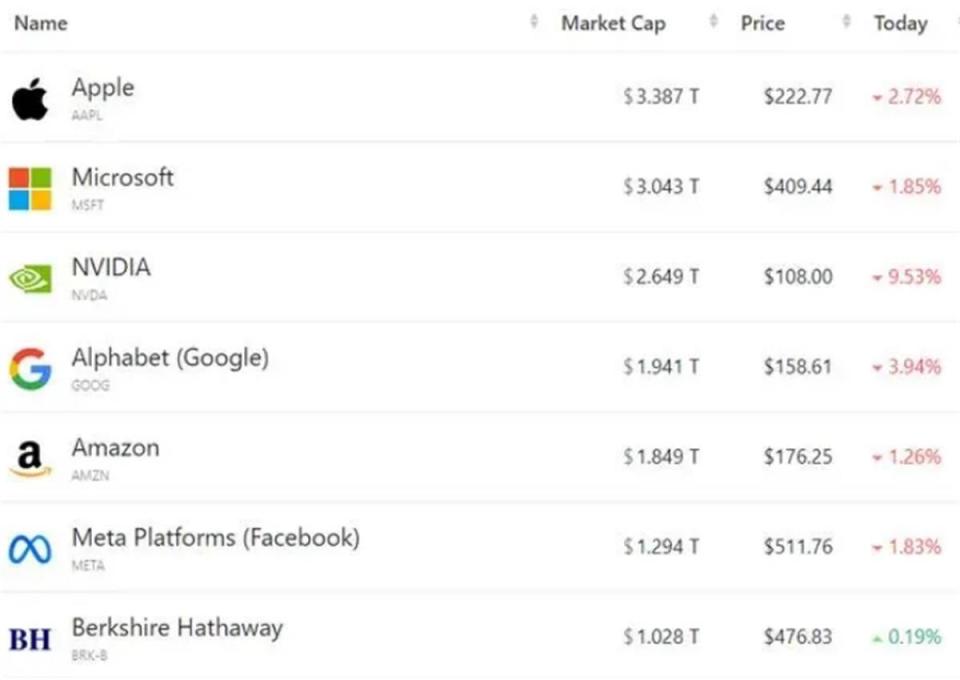Click the NVIDIA logo icon

[30, 279]
